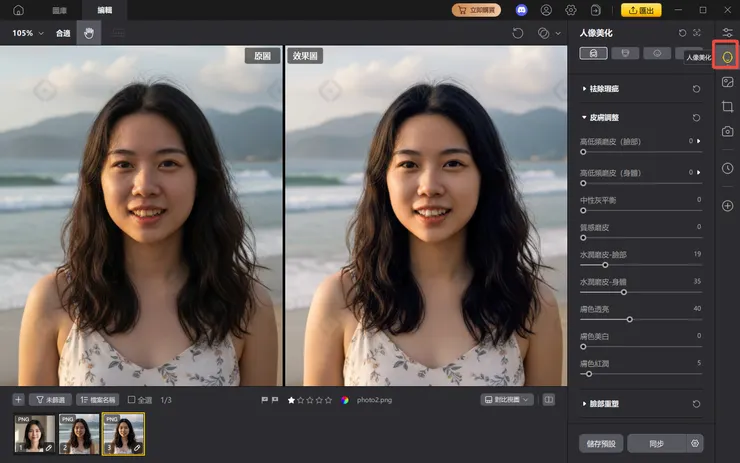Select the second mask portrait tab

tap(625, 53)
